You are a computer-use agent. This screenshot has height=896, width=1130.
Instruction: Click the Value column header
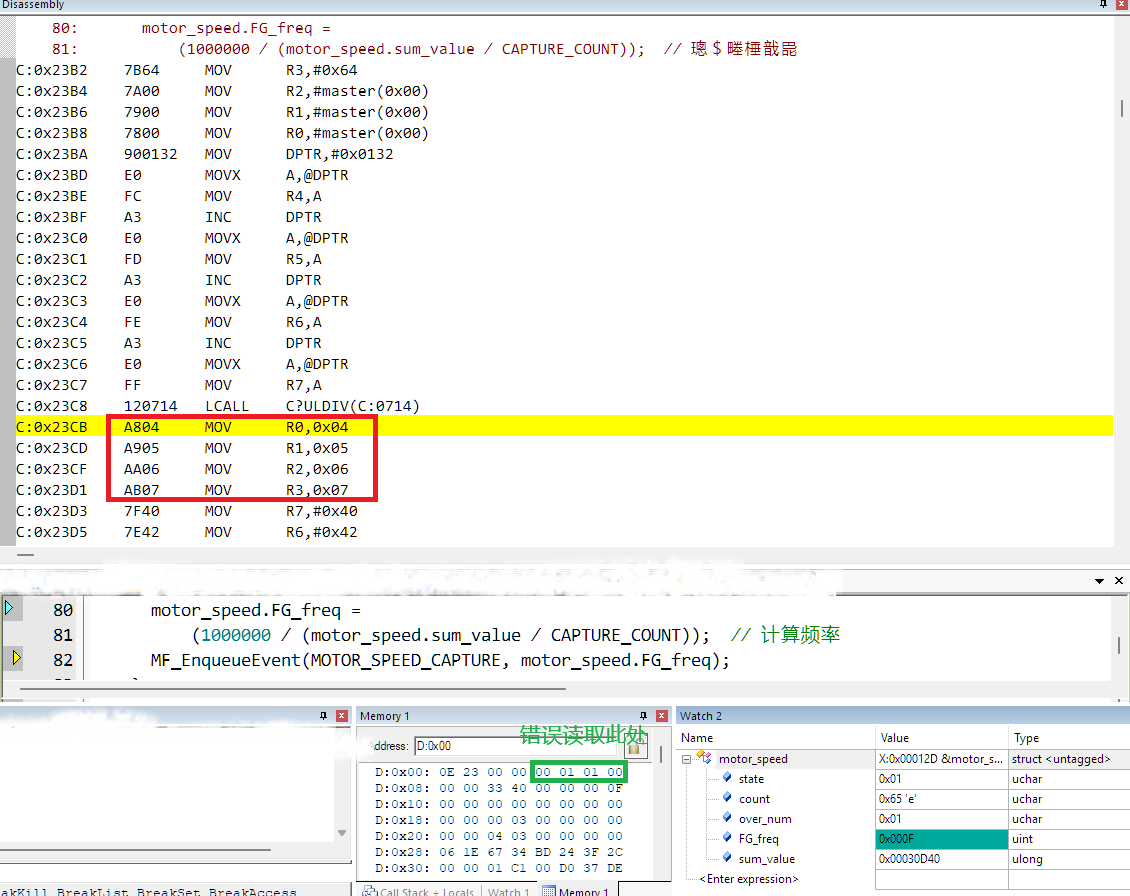(895, 737)
